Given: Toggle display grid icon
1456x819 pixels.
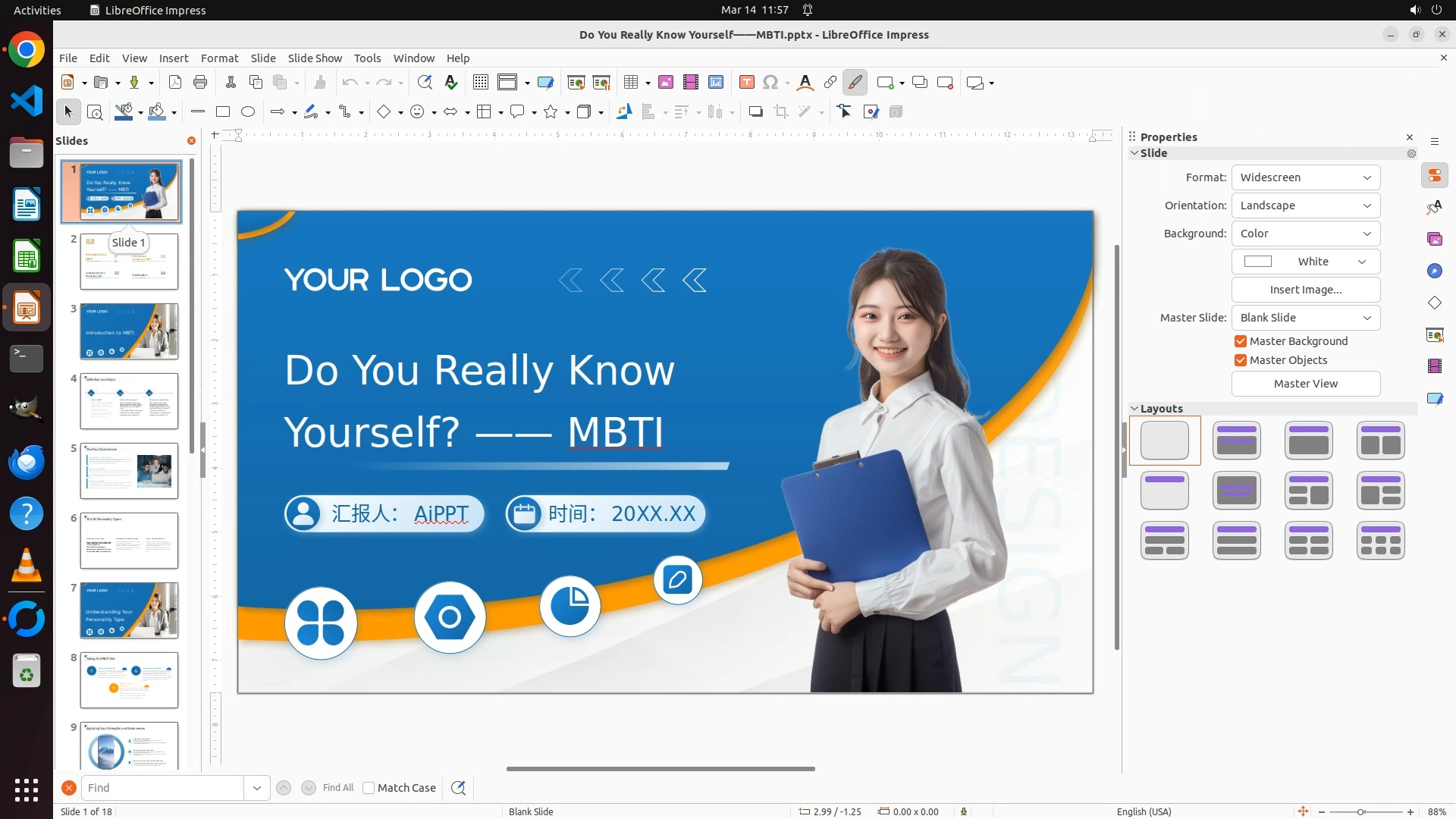Looking at the screenshot, I should coord(480,83).
